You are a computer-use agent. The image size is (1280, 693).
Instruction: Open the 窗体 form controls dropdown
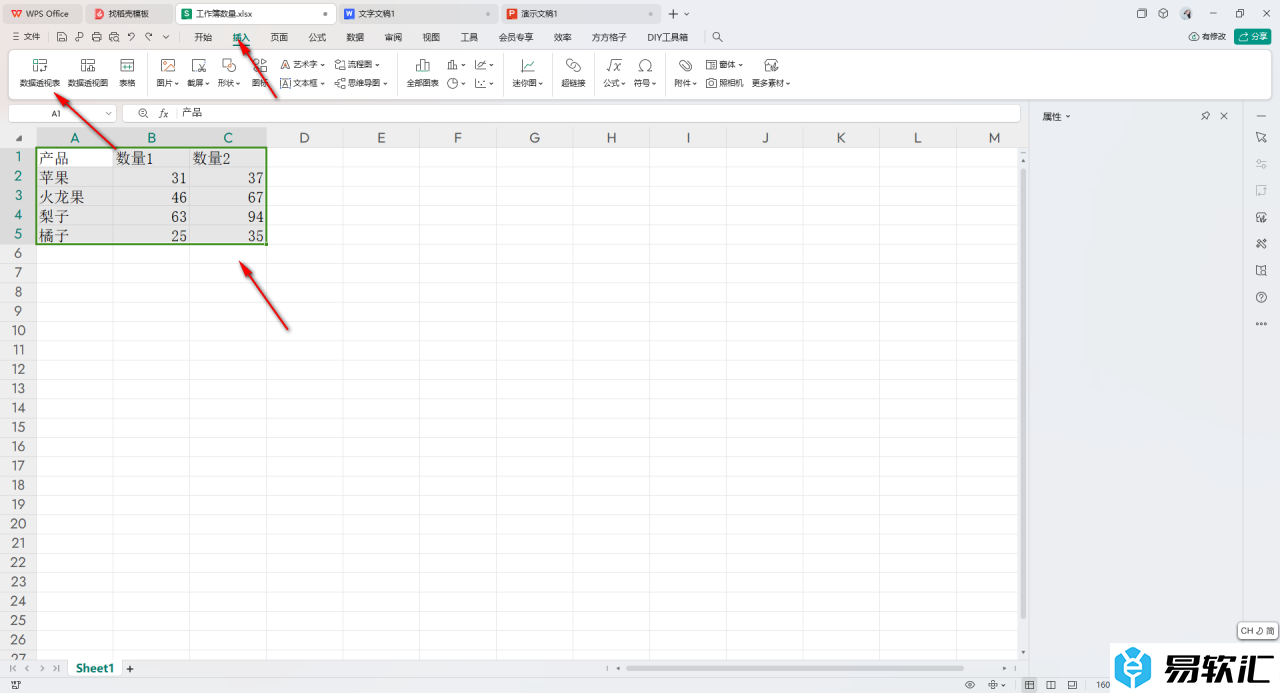[724, 64]
